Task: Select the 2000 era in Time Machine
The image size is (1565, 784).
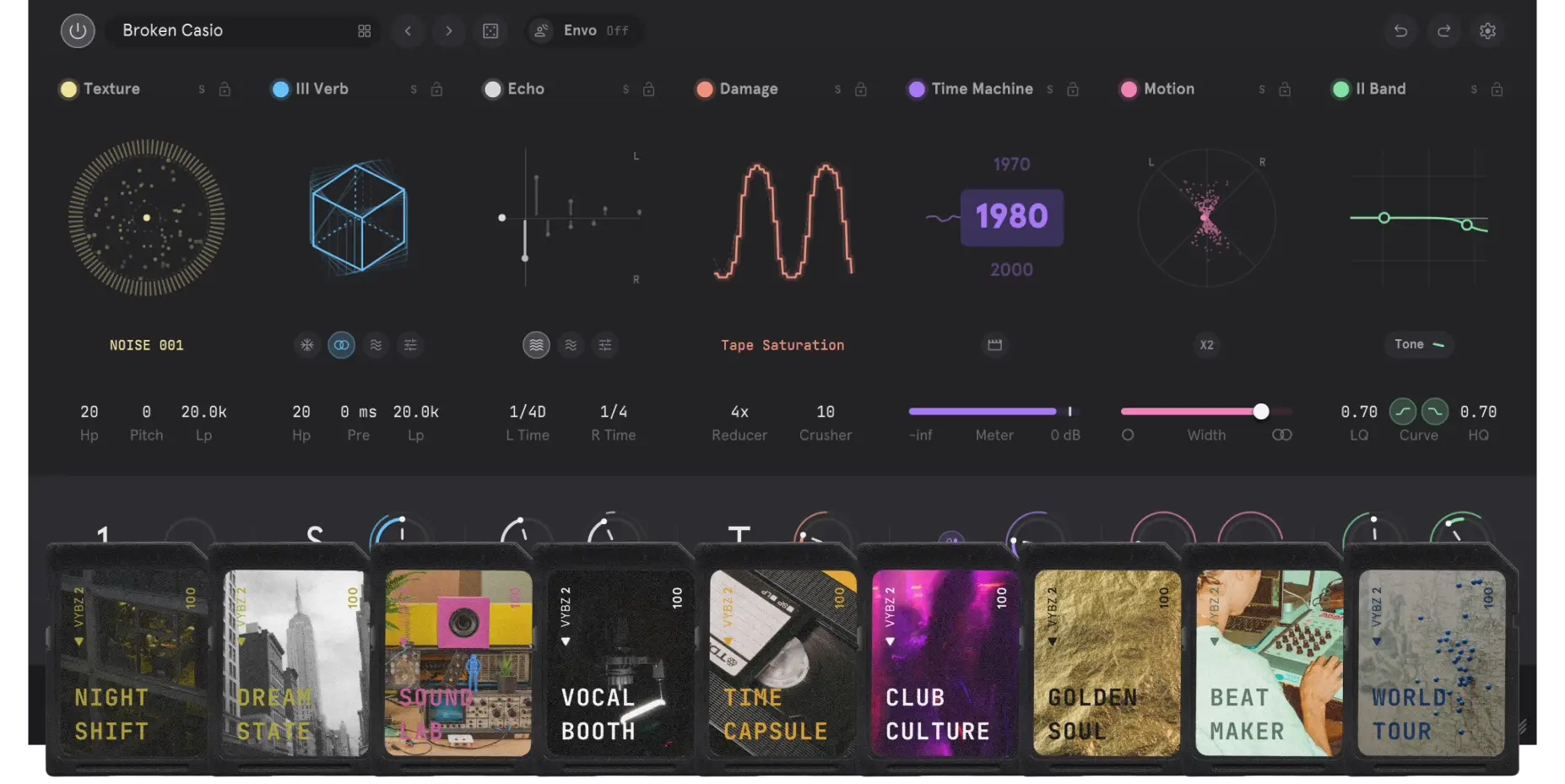Action: (1011, 269)
